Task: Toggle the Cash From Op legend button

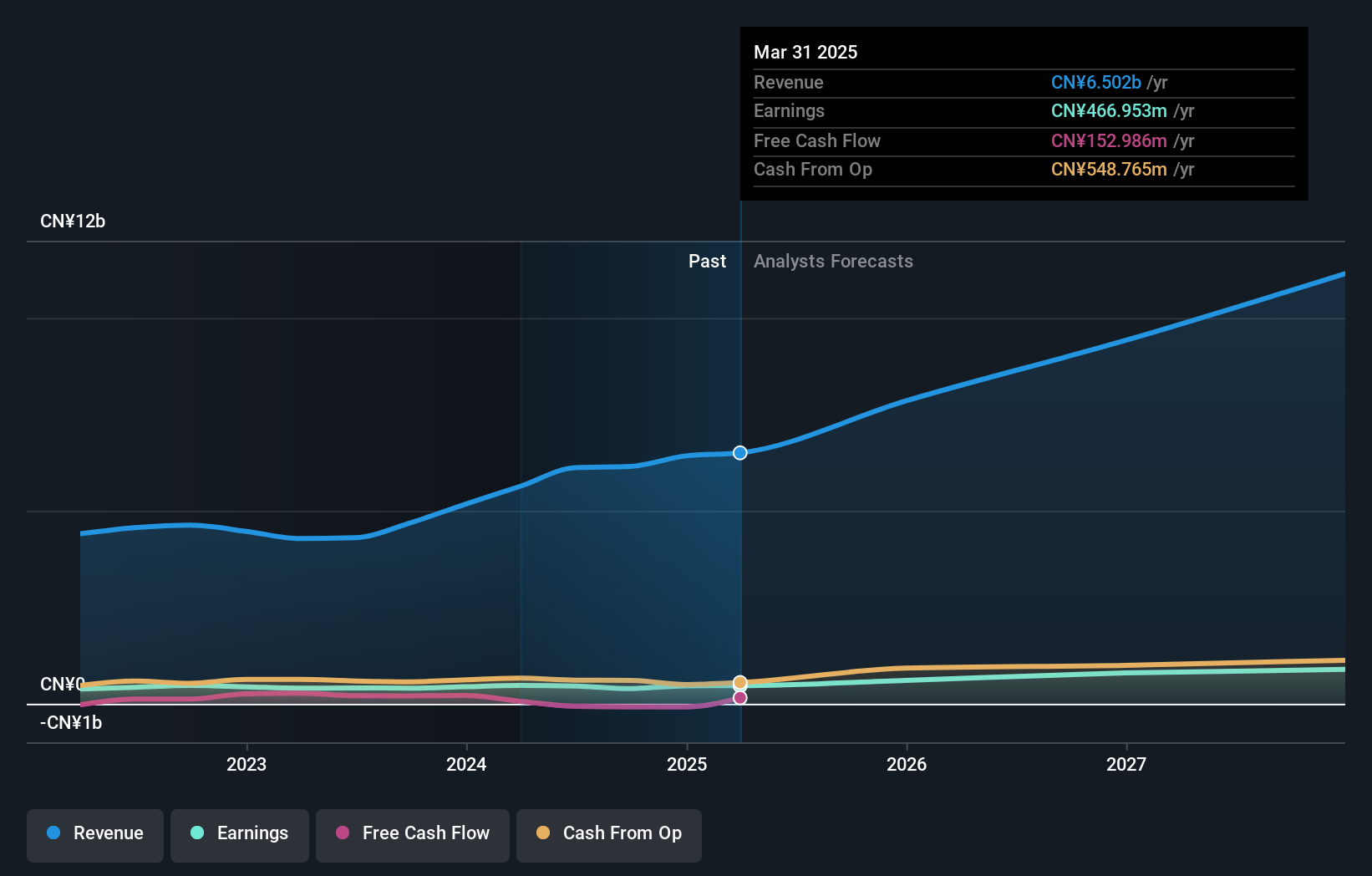Action: tap(609, 835)
